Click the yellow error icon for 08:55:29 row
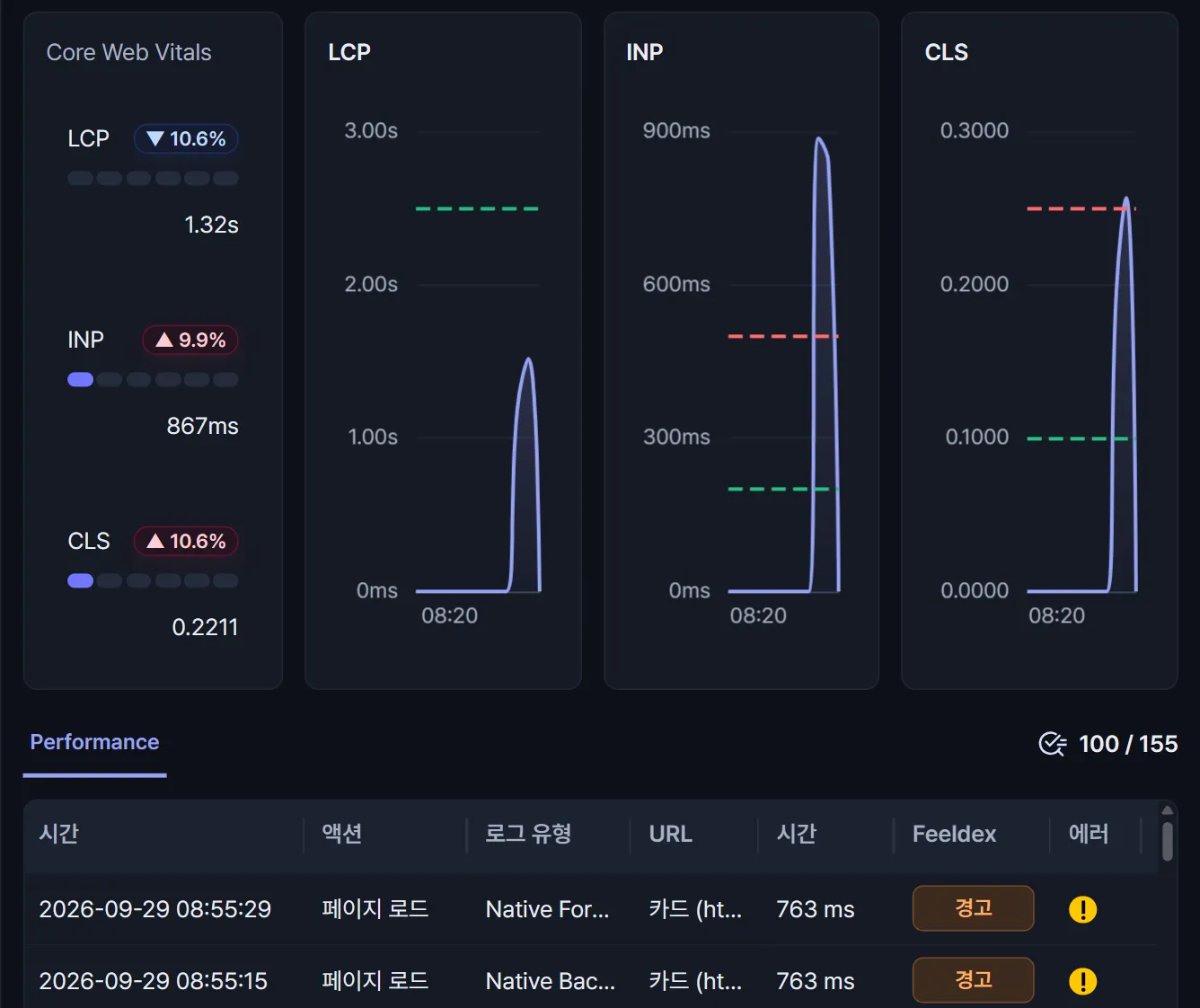This screenshot has width=1200, height=1008. (x=1082, y=909)
